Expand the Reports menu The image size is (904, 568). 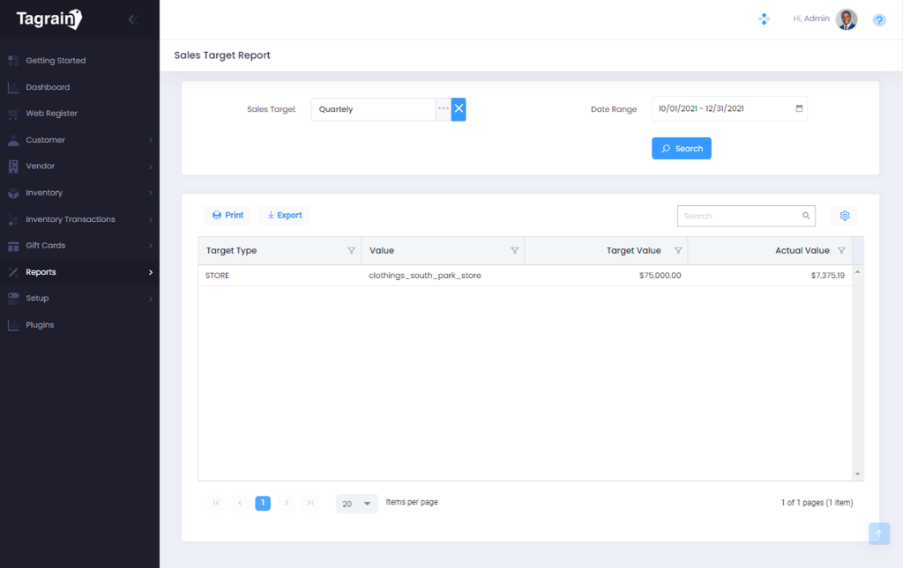coord(79,272)
